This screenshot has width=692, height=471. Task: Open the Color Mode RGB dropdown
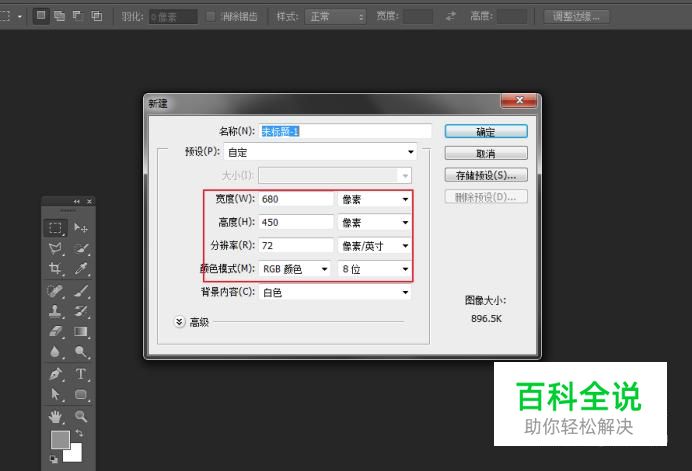click(x=294, y=269)
